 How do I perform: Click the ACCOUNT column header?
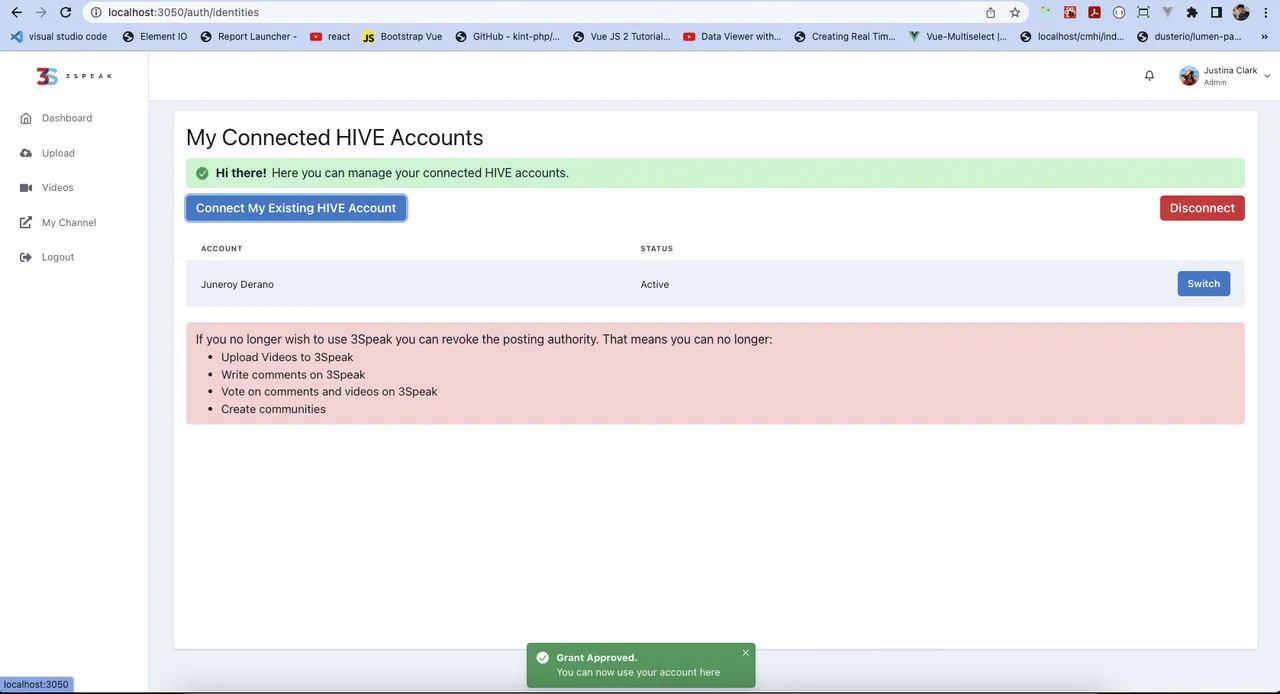pos(221,248)
